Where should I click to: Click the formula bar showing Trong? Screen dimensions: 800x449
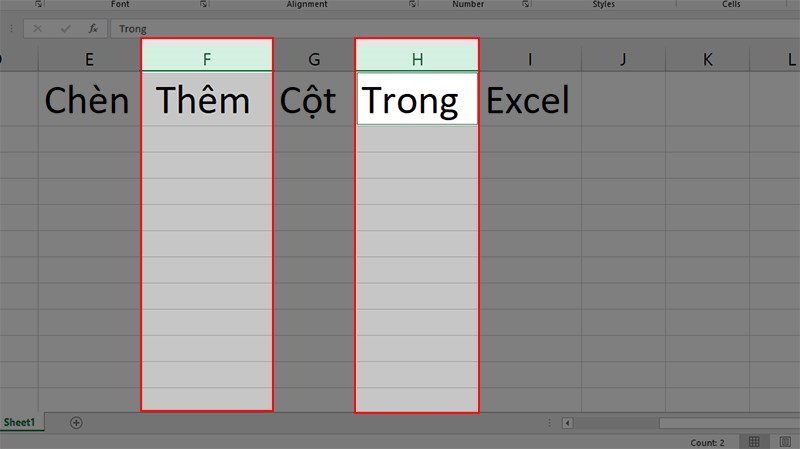454,29
